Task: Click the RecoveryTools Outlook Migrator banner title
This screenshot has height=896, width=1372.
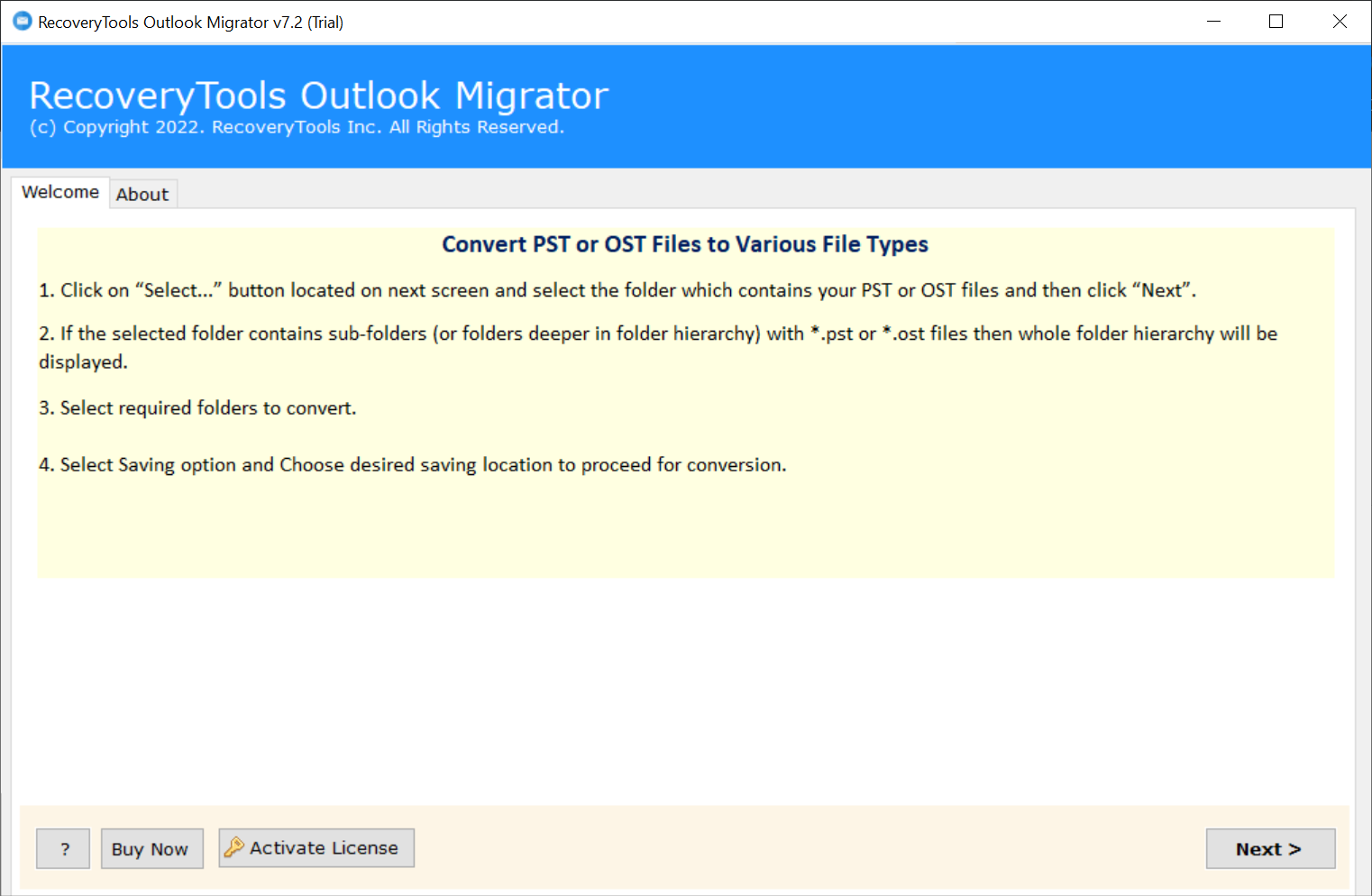Action: click(x=319, y=95)
